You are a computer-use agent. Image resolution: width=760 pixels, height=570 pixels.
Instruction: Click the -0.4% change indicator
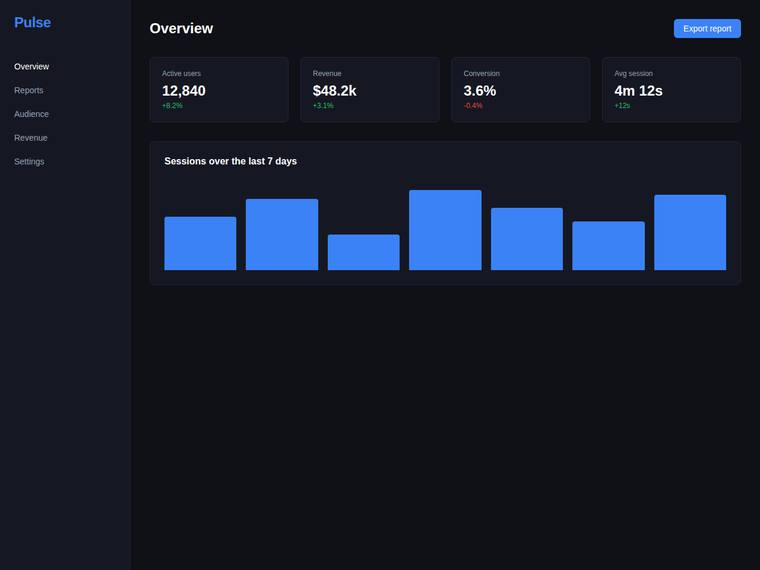click(473, 105)
